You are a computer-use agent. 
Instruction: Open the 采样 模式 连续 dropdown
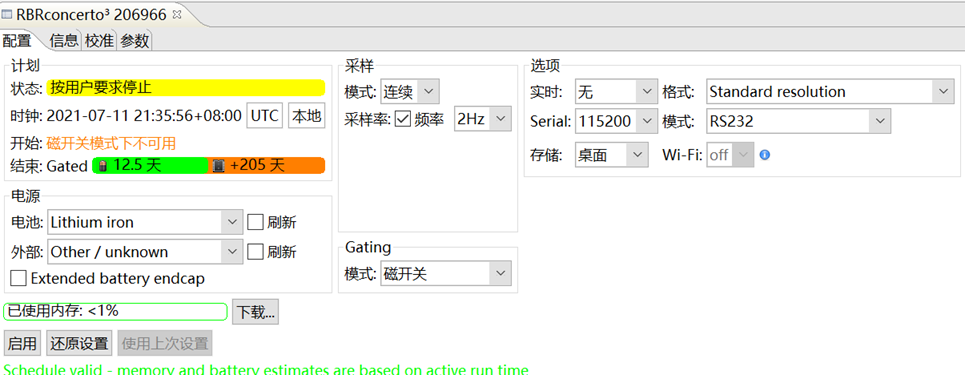click(410, 92)
